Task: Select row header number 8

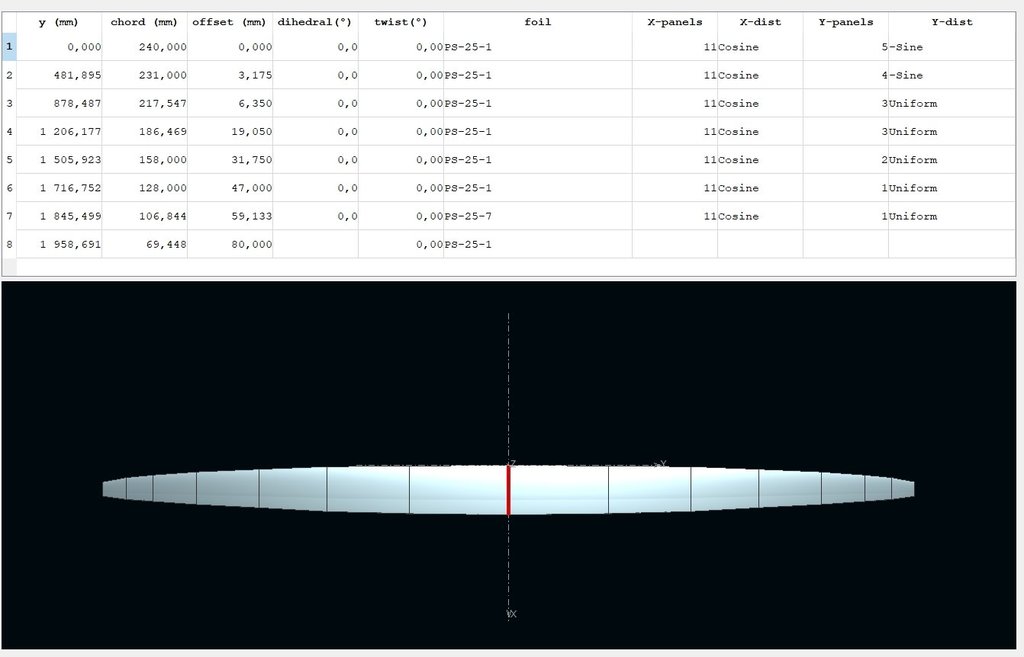Action: point(9,244)
